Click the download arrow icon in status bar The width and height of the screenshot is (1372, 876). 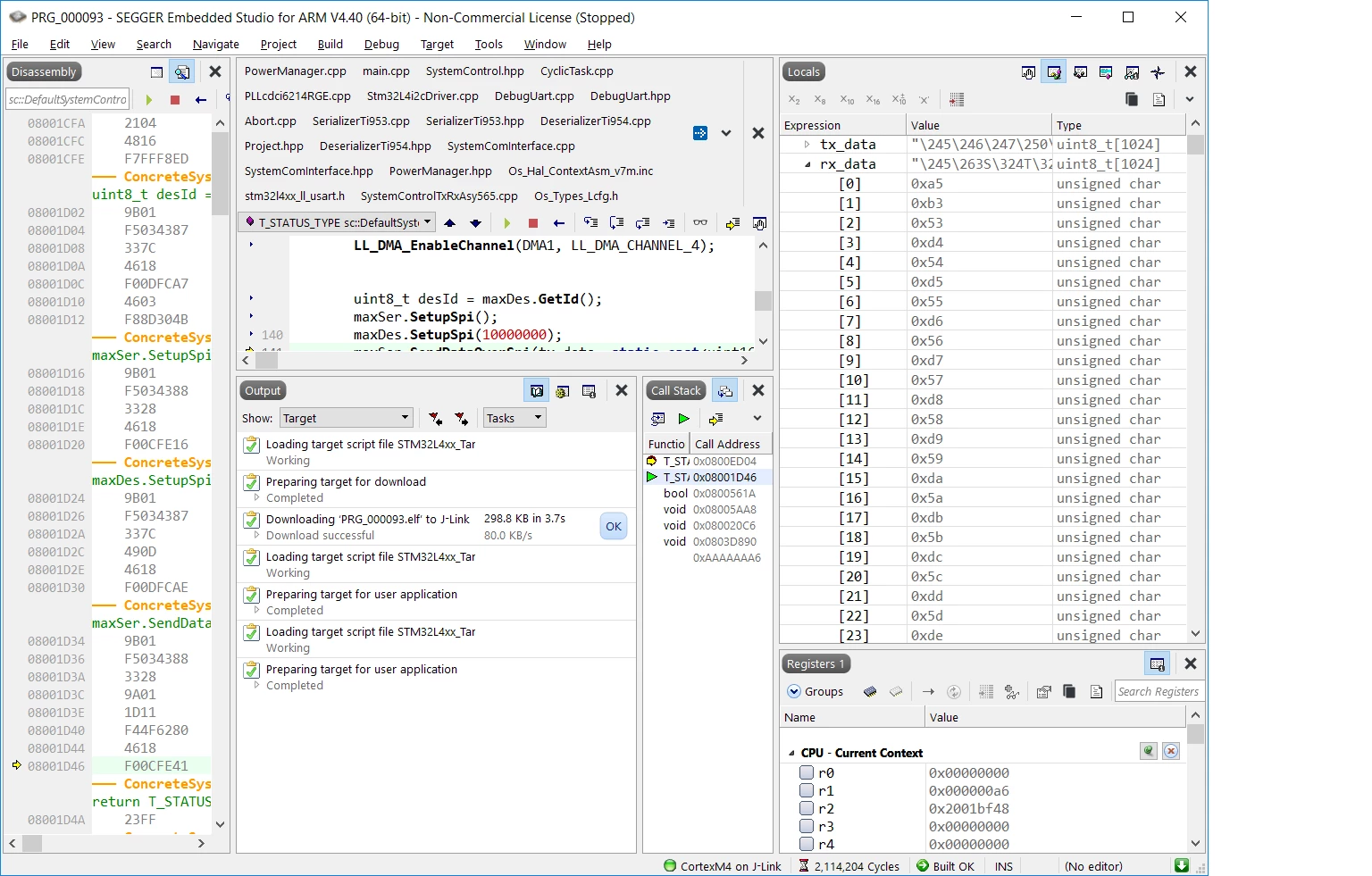tap(1182, 865)
